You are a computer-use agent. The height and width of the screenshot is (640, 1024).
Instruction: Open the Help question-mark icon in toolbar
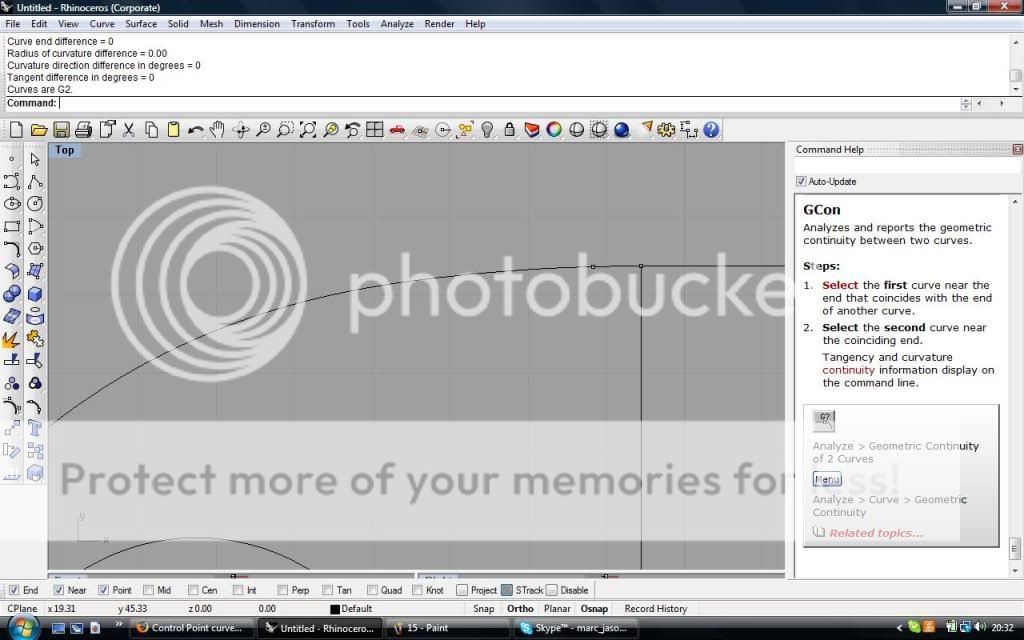tap(711, 130)
